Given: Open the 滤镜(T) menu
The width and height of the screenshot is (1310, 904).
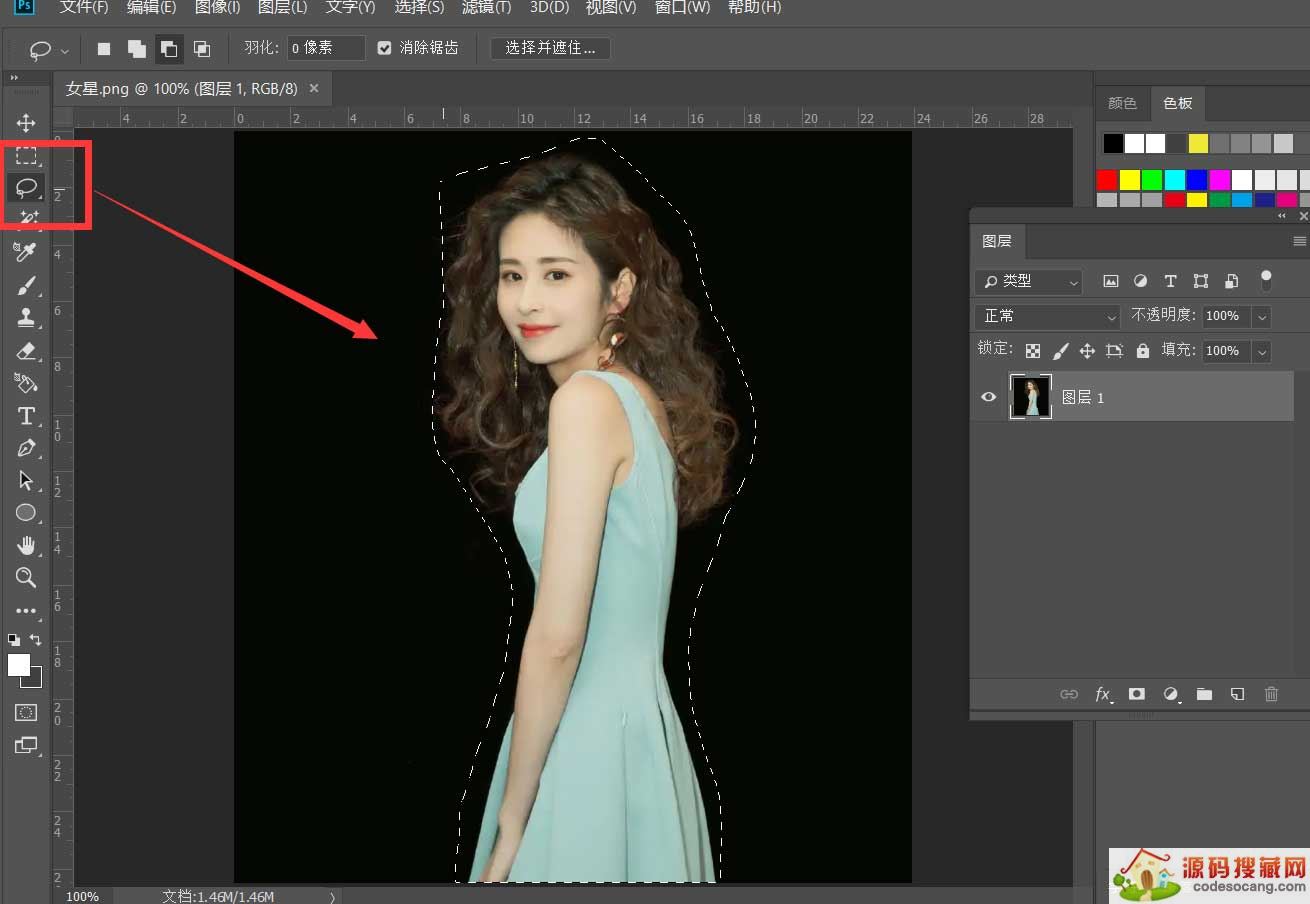Looking at the screenshot, I should 486,7.
